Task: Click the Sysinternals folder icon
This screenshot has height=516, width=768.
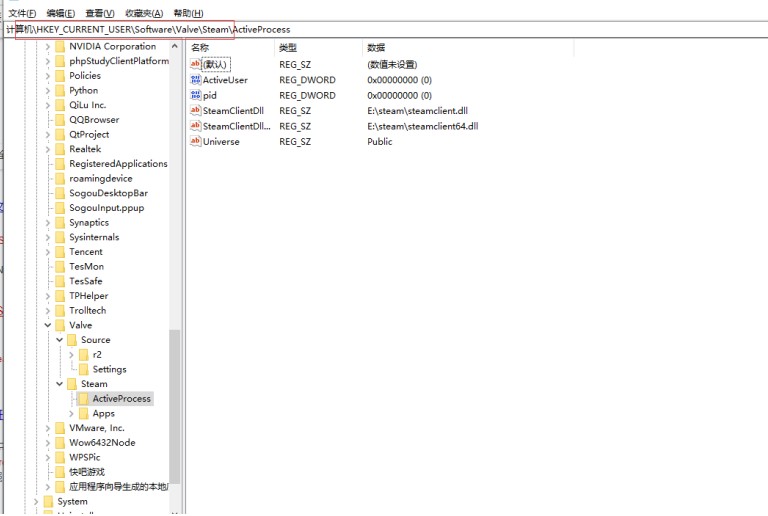Action: [x=60, y=237]
